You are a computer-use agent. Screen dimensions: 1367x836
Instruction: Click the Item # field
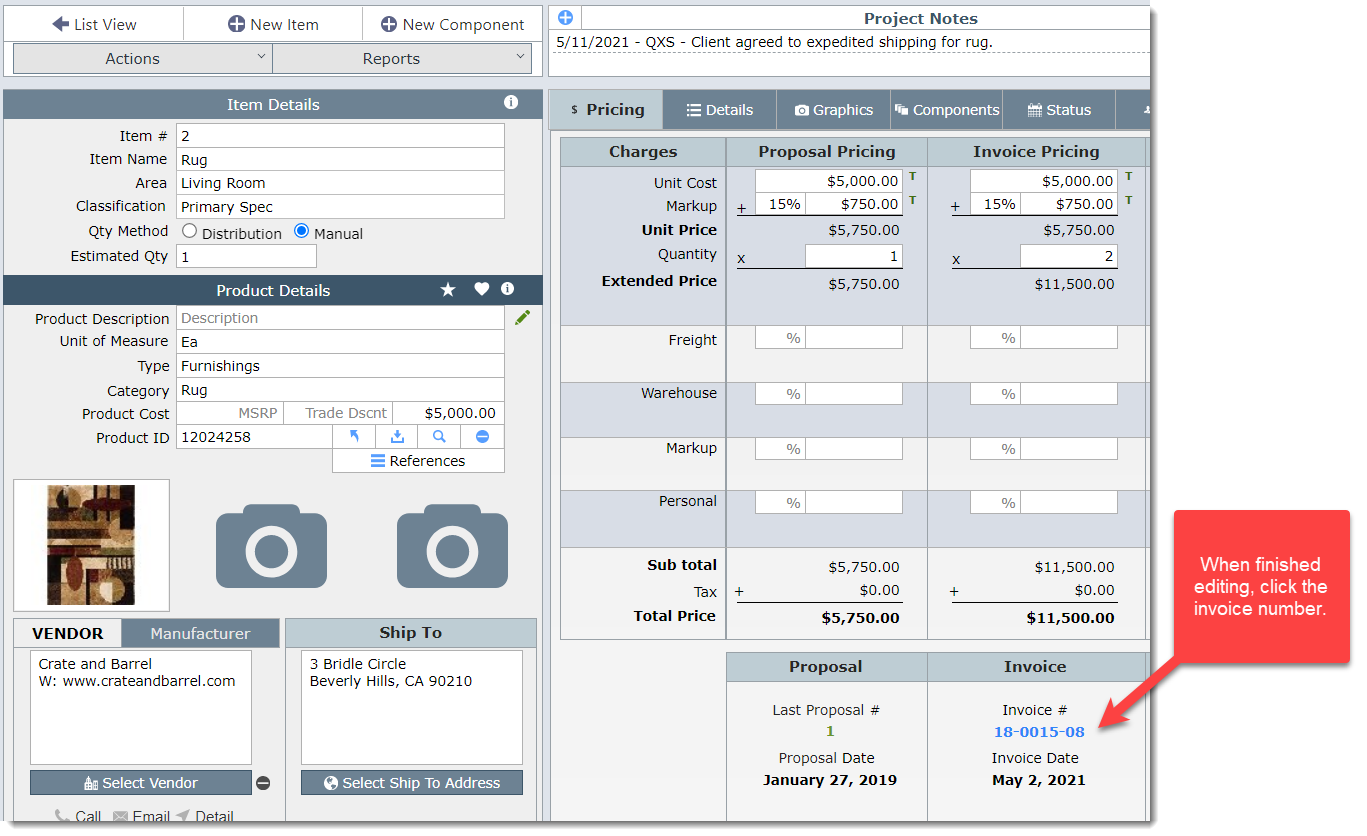click(340, 135)
